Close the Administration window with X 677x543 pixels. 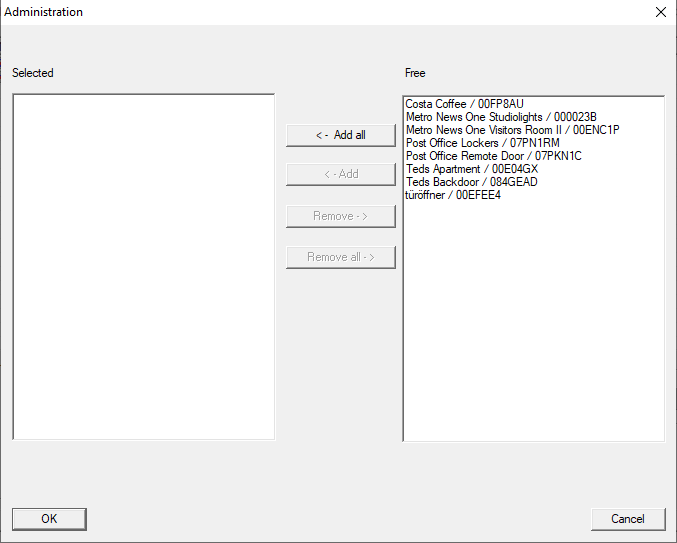pyautogui.click(x=660, y=12)
